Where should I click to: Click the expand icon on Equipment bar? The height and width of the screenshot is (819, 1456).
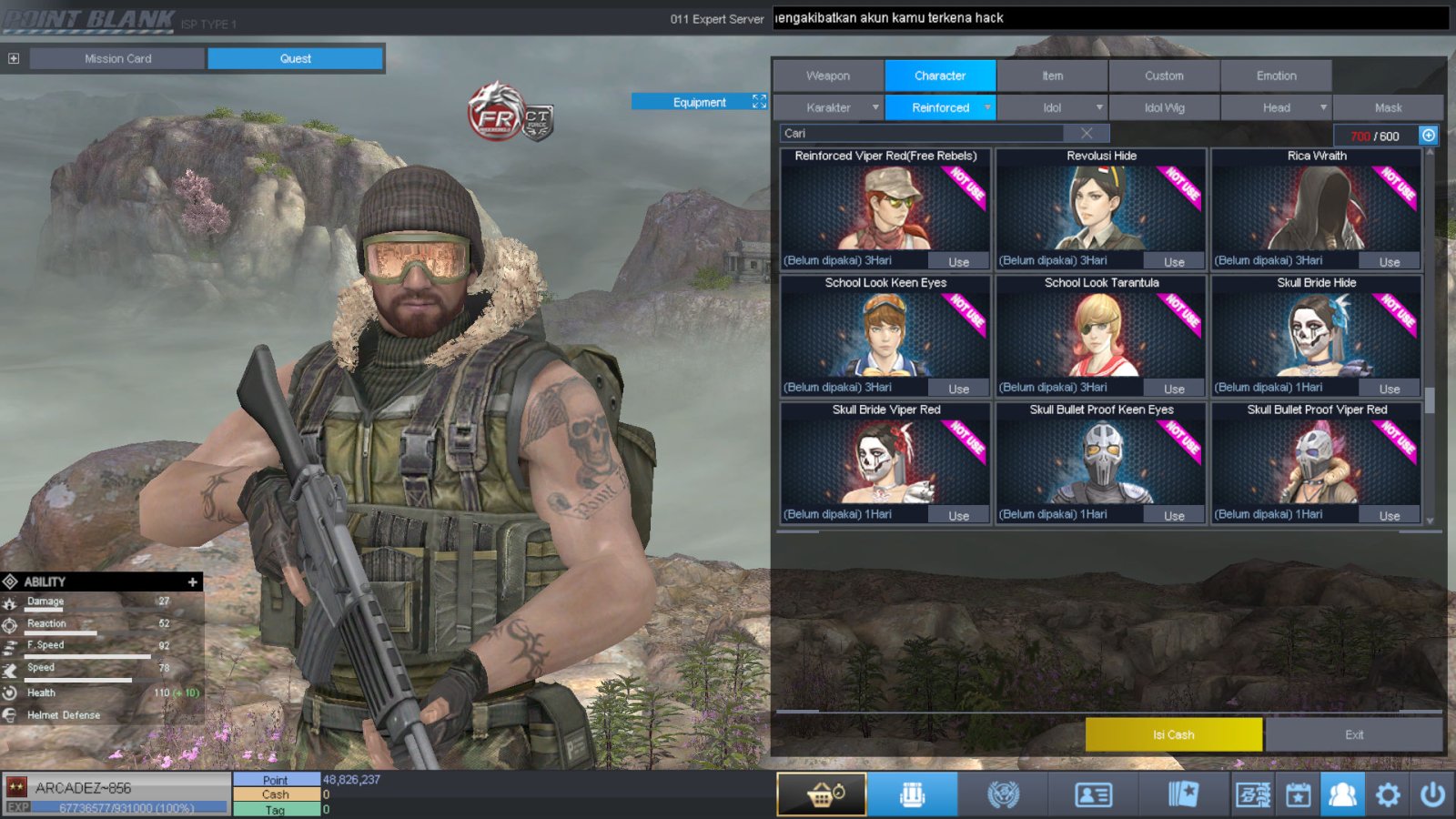[759, 102]
